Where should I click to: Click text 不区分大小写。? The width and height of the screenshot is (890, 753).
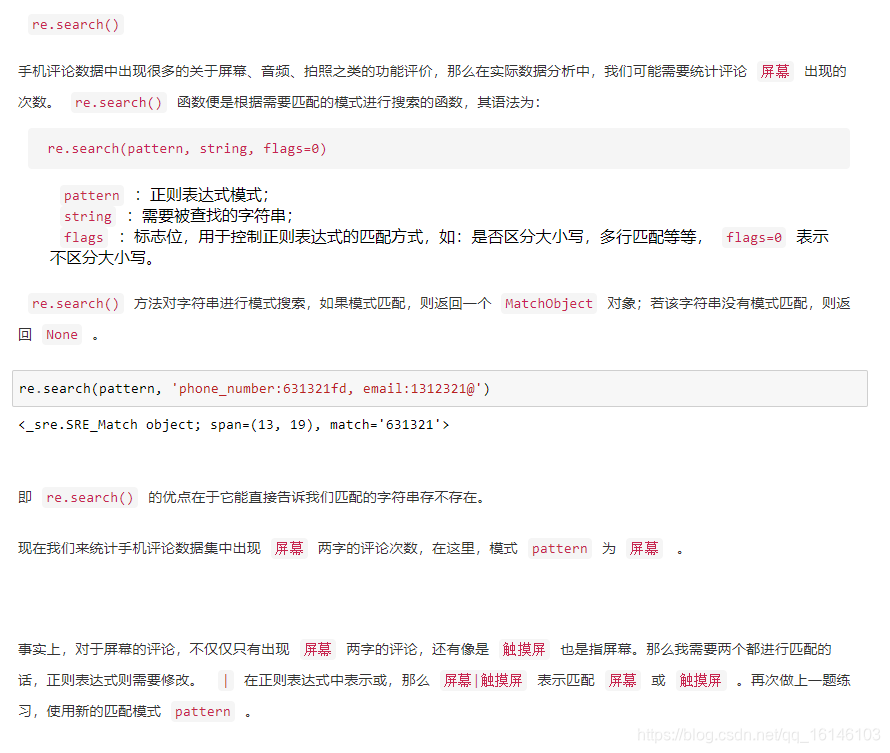click(x=102, y=258)
